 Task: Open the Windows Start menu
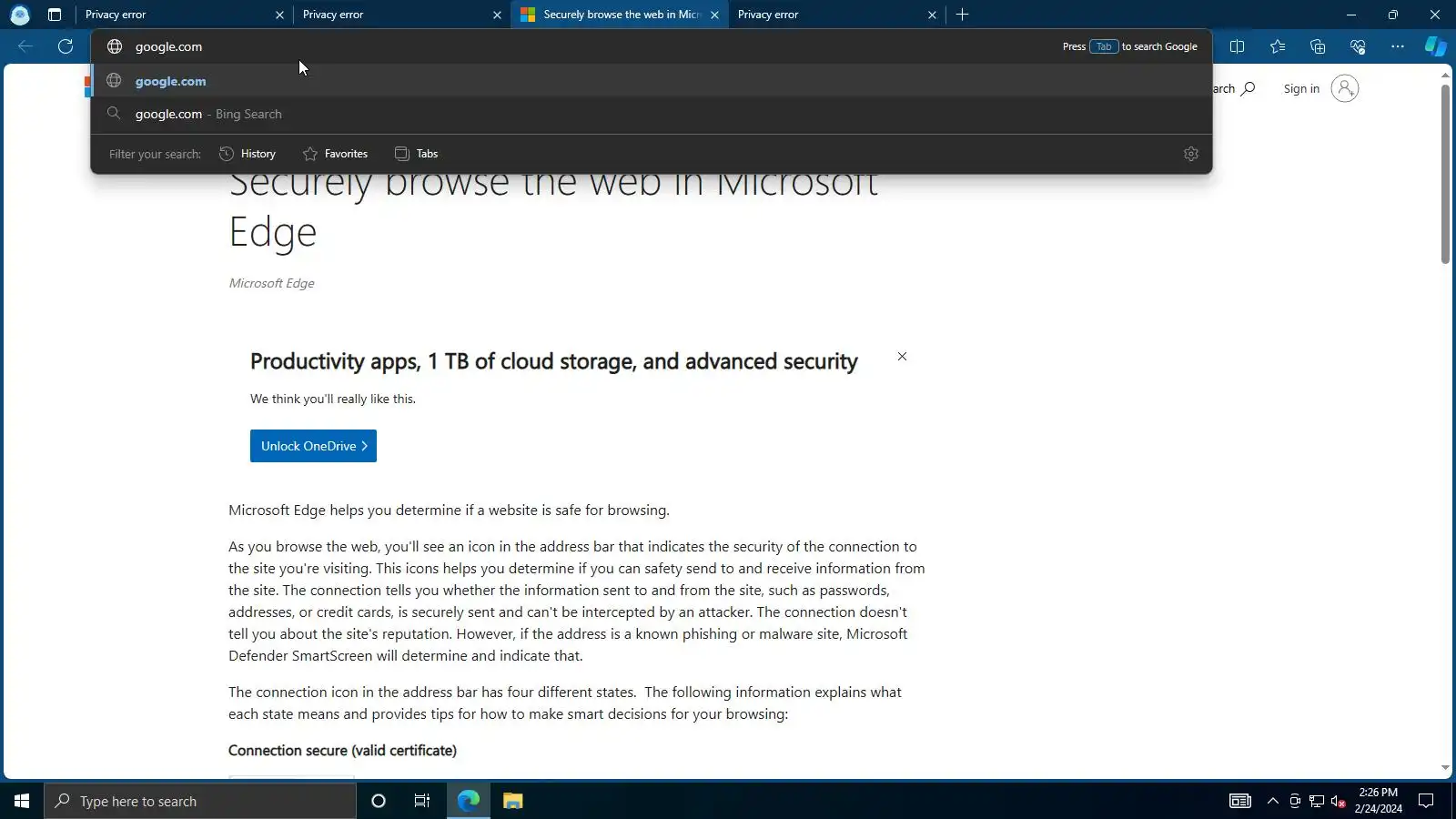(22, 801)
